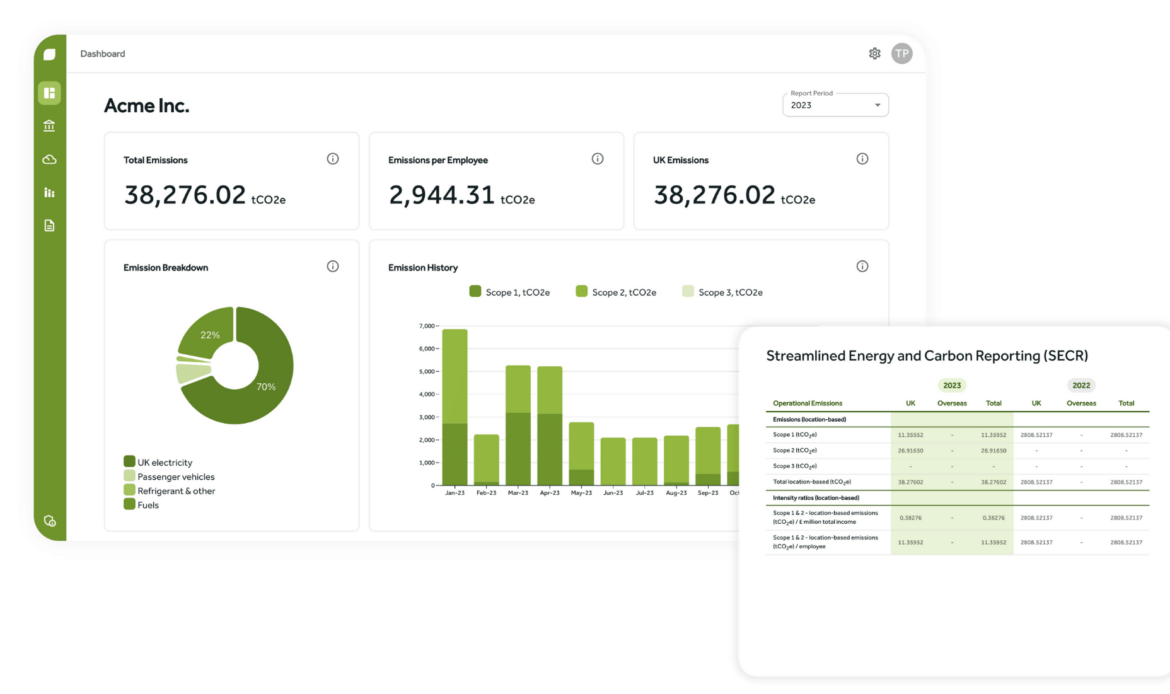
Task: Click Refrigerant & other legend swatch
Action: click(129, 490)
